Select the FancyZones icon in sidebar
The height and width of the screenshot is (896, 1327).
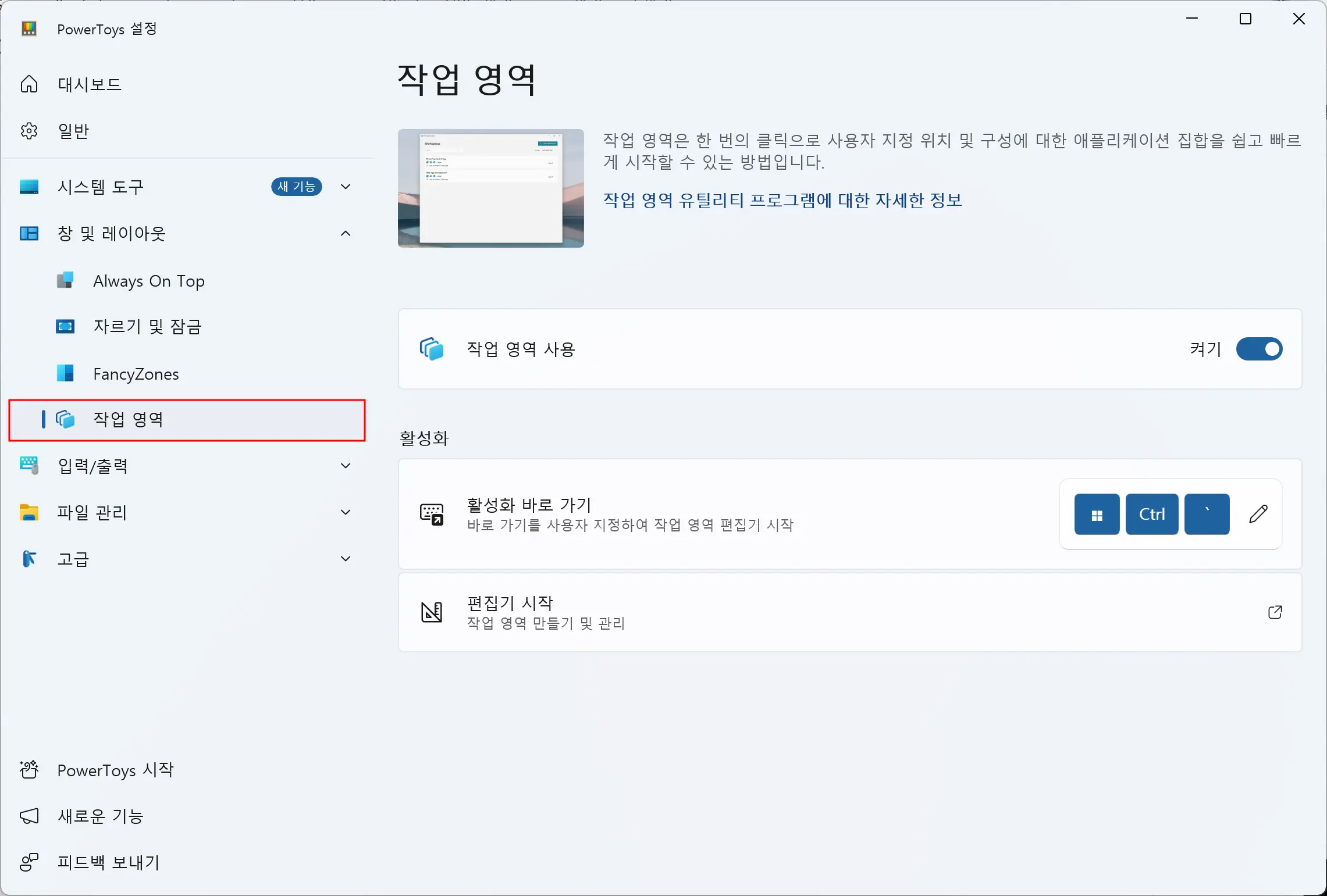tap(65, 374)
